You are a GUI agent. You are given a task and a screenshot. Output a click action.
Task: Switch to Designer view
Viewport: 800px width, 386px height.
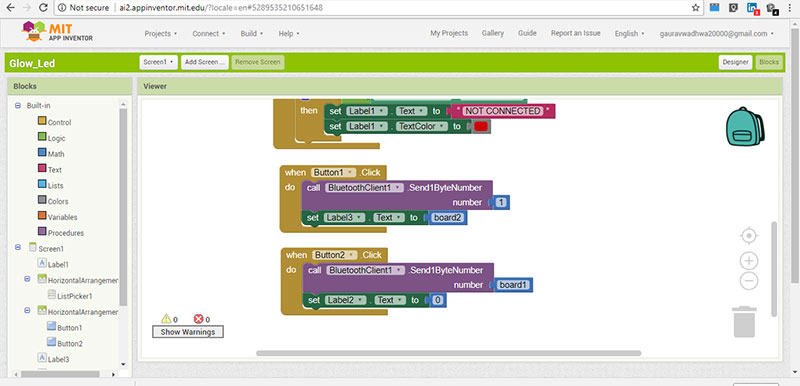coord(735,62)
